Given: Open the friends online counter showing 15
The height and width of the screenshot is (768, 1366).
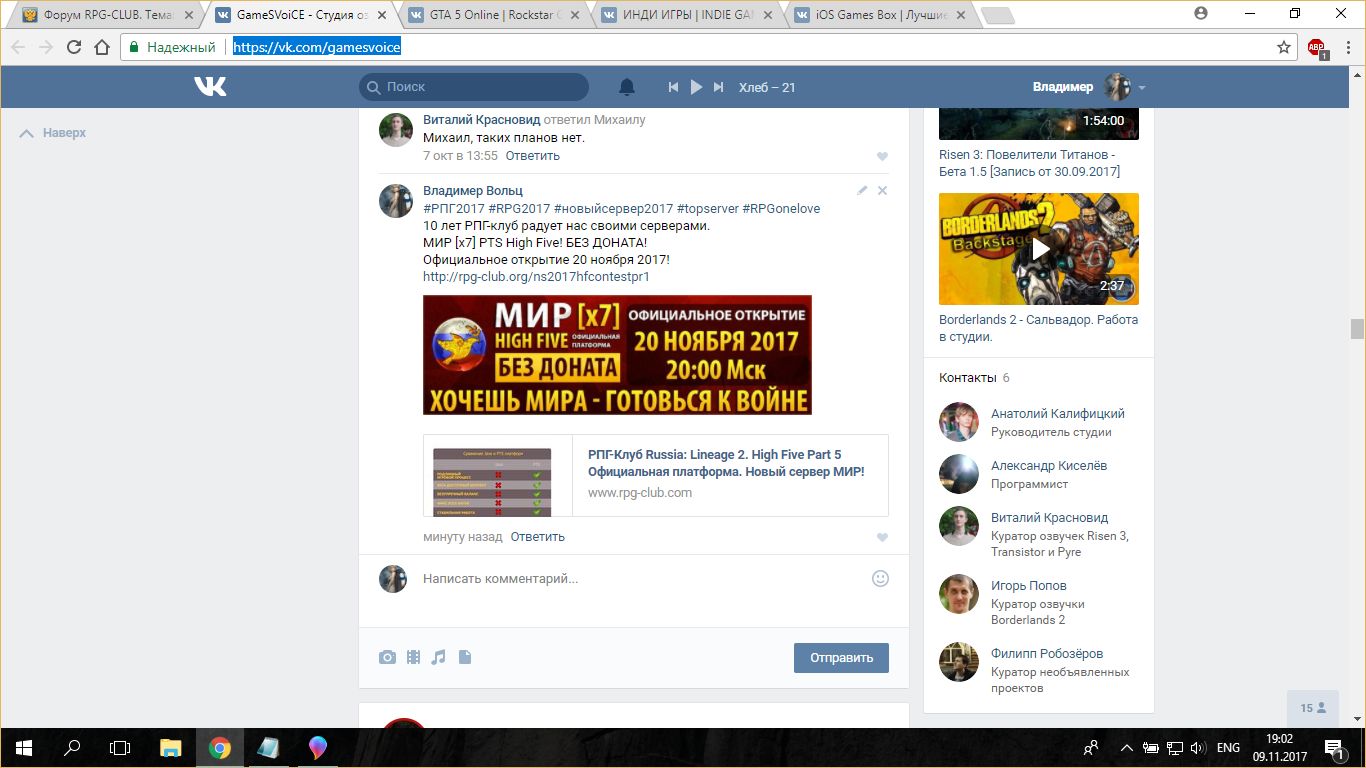Looking at the screenshot, I should tap(1313, 707).
